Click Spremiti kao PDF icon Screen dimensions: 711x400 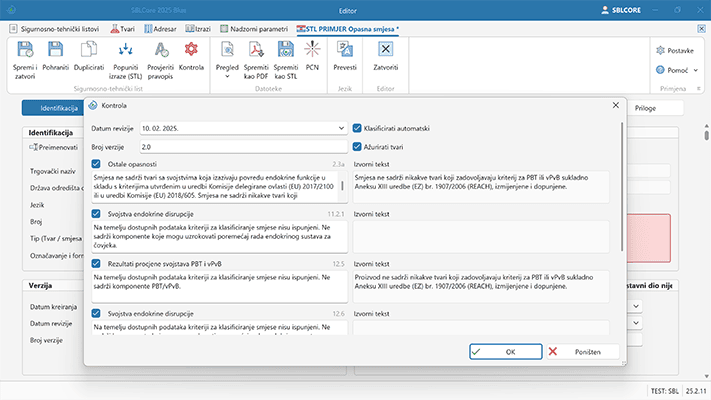258,49
